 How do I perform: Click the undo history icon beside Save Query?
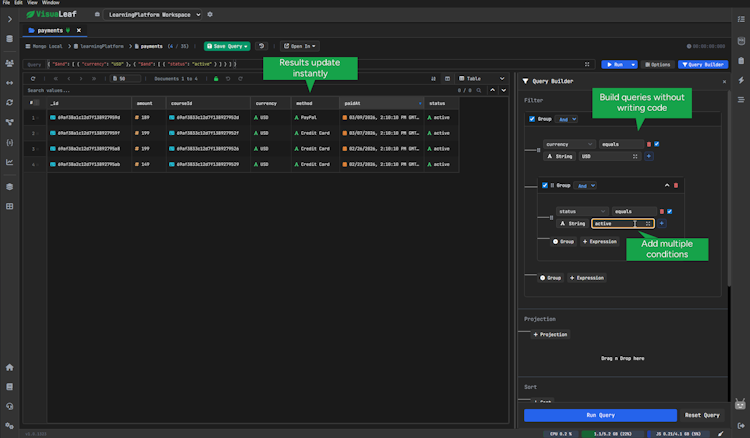click(261, 46)
